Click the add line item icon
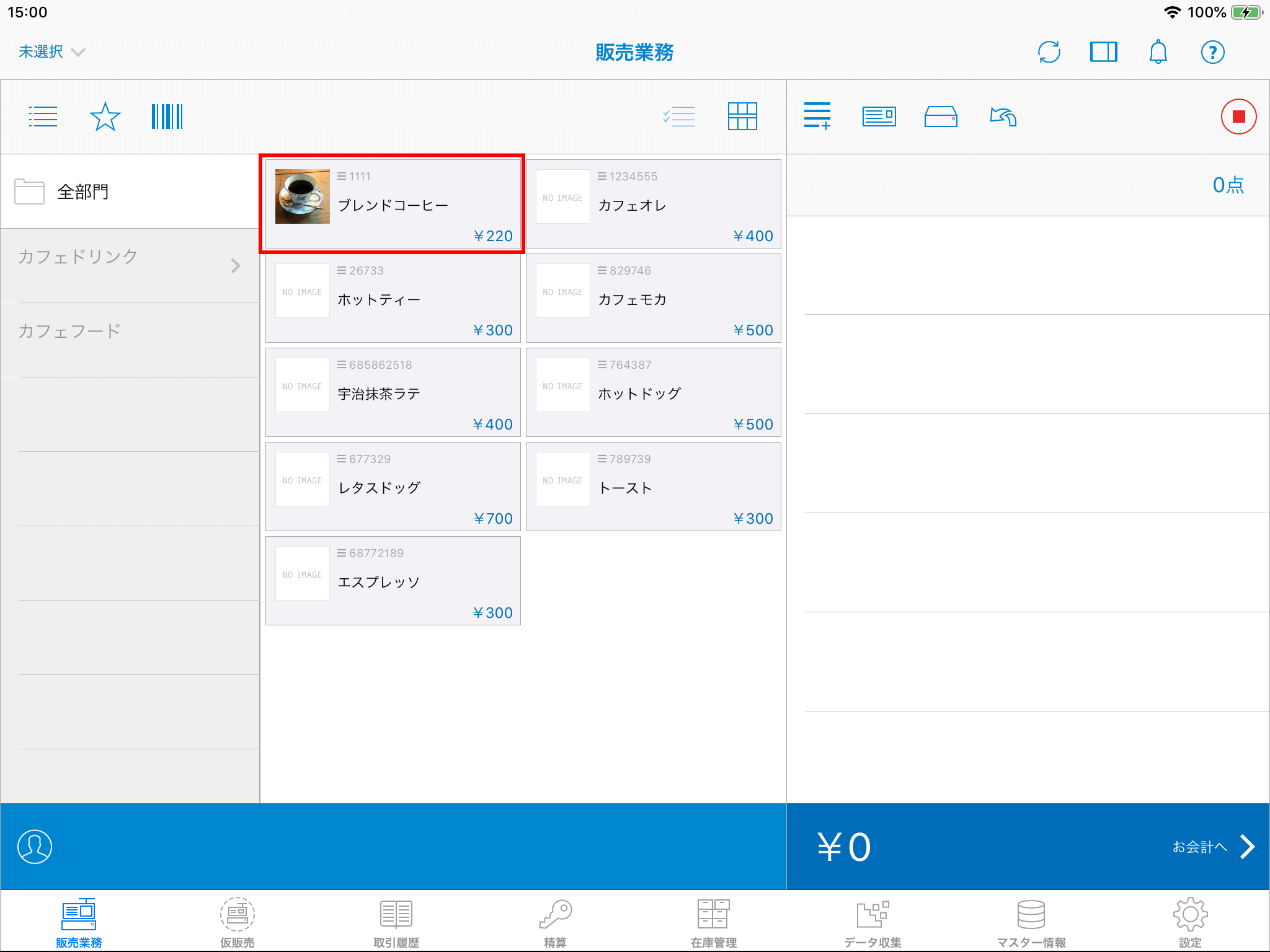The image size is (1270, 952). point(817,117)
